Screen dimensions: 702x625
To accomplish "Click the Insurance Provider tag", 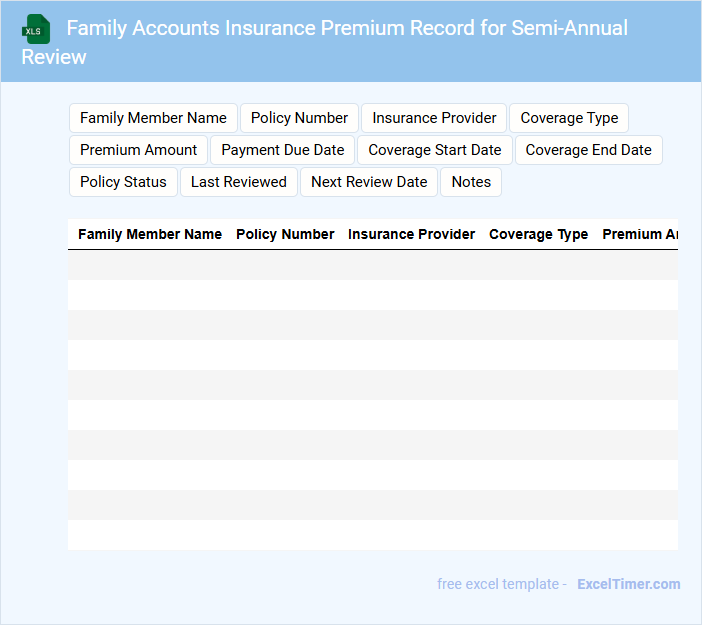I will point(434,118).
